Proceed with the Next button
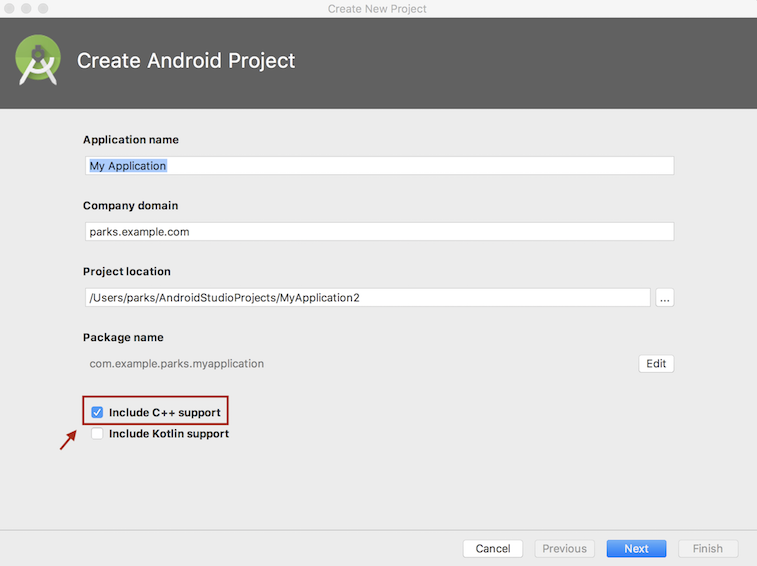 click(x=636, y=549)
